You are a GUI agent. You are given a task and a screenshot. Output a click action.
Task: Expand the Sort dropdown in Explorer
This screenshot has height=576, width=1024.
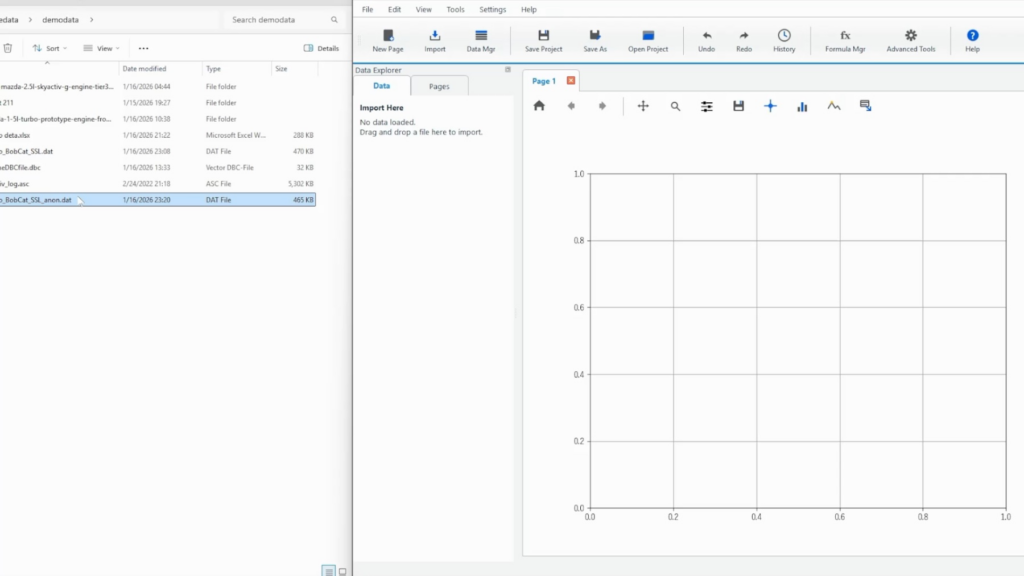(x=50, y=48)
